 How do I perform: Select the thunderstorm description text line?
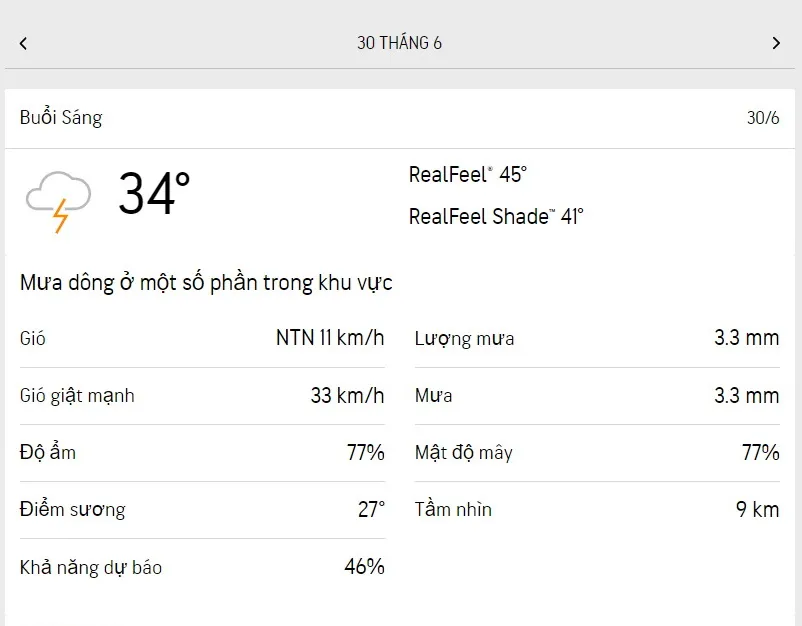click(x=206, y=283)
